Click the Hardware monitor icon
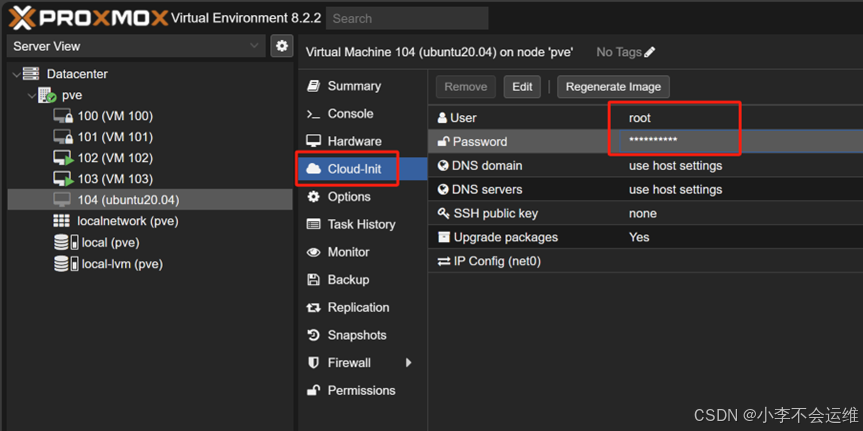This screenshot has width=863, height=431. point(313,141)
